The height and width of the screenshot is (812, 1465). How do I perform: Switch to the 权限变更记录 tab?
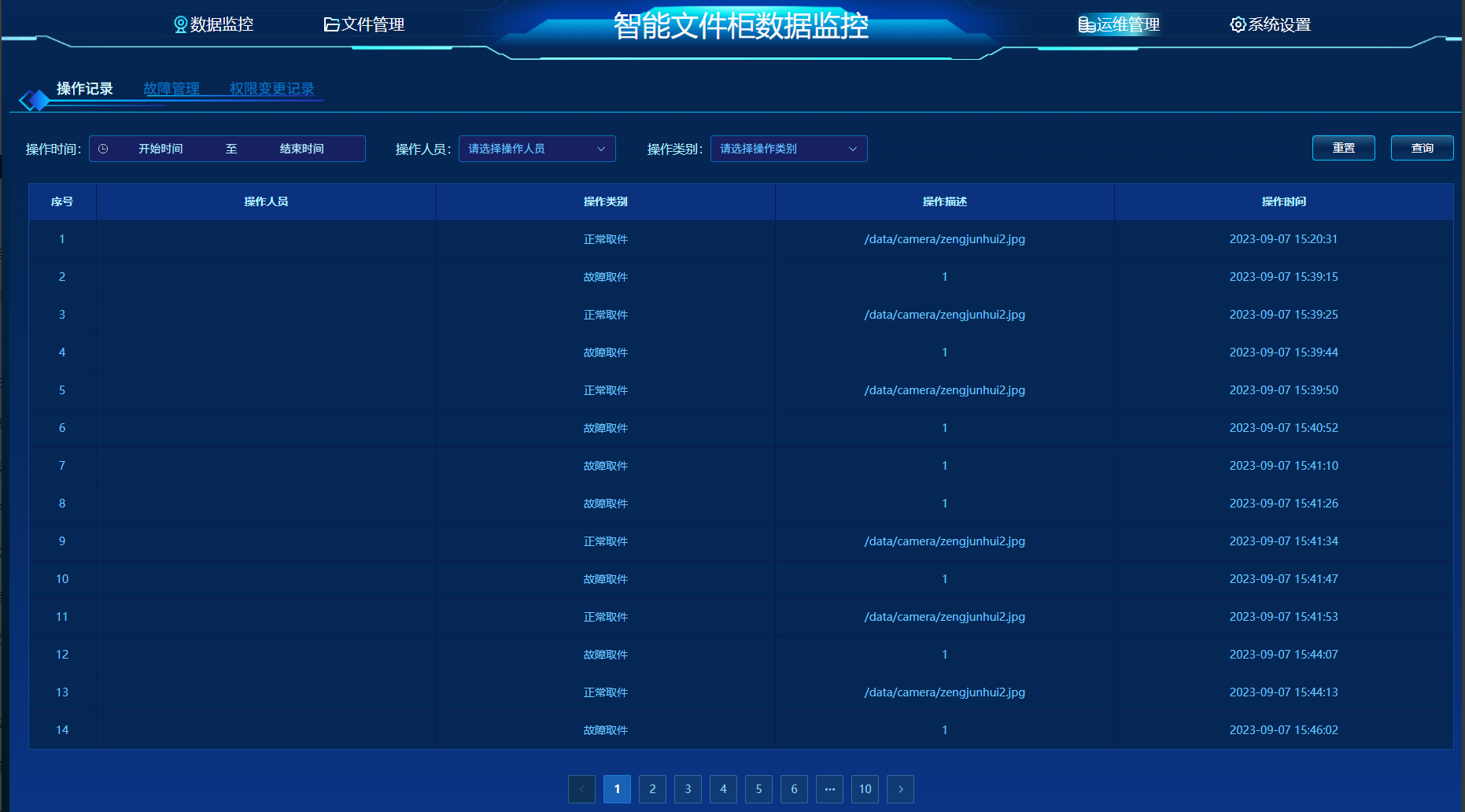click(271, 89)
